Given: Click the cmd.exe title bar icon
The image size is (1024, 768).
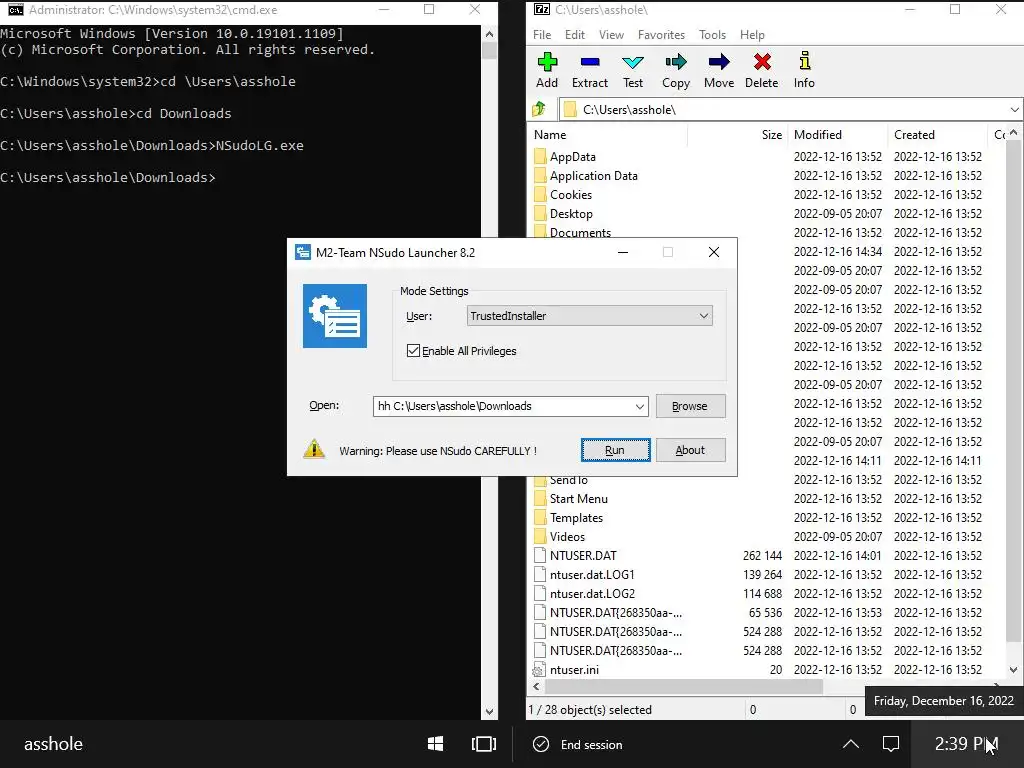Looking at the screenshot, I should coord(16,10).
